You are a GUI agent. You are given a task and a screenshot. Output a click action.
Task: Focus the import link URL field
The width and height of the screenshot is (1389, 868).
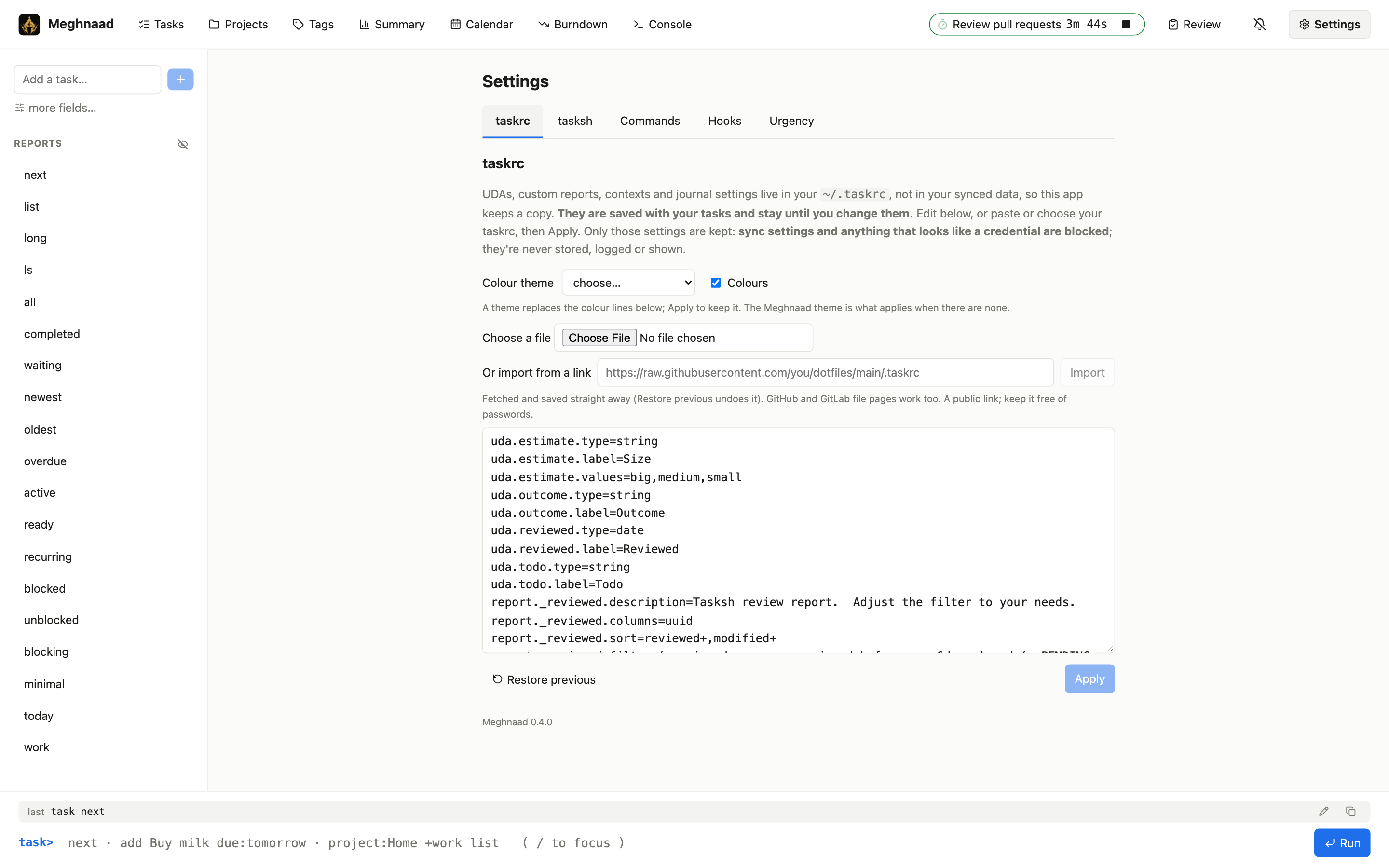point(825,373)
